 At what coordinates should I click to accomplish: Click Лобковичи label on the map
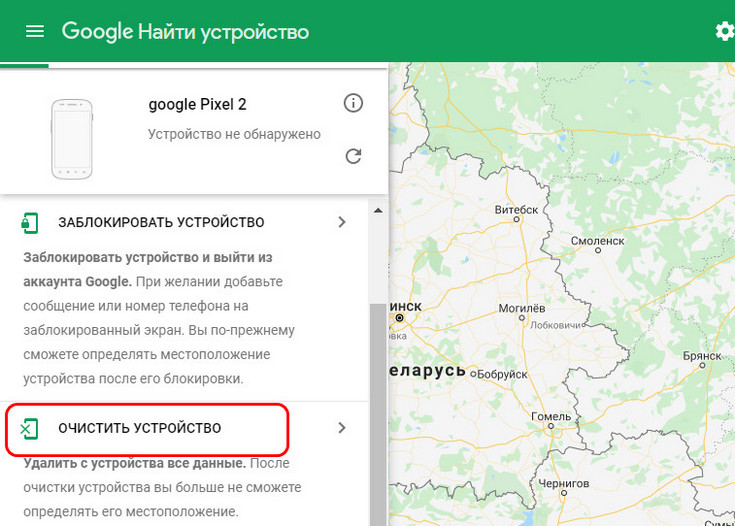pos(555,325)
